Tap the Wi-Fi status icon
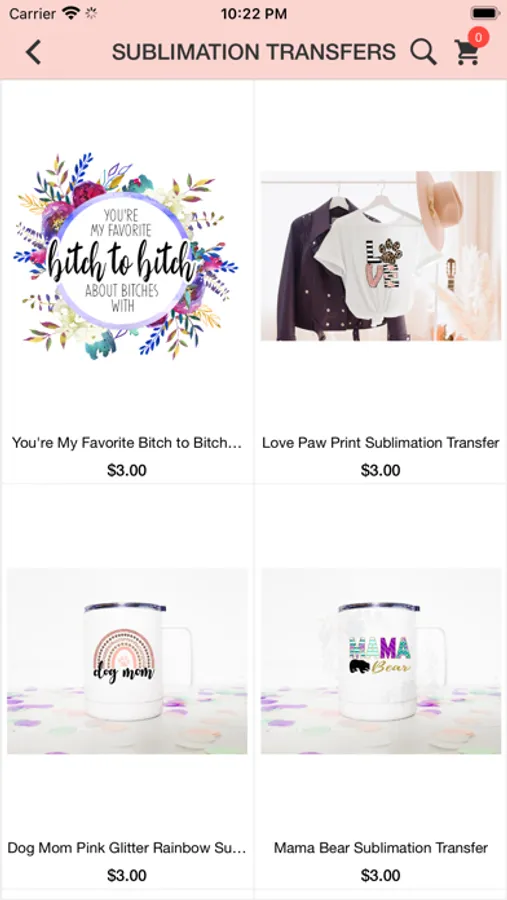507x900 pixels. pos(71,13)
